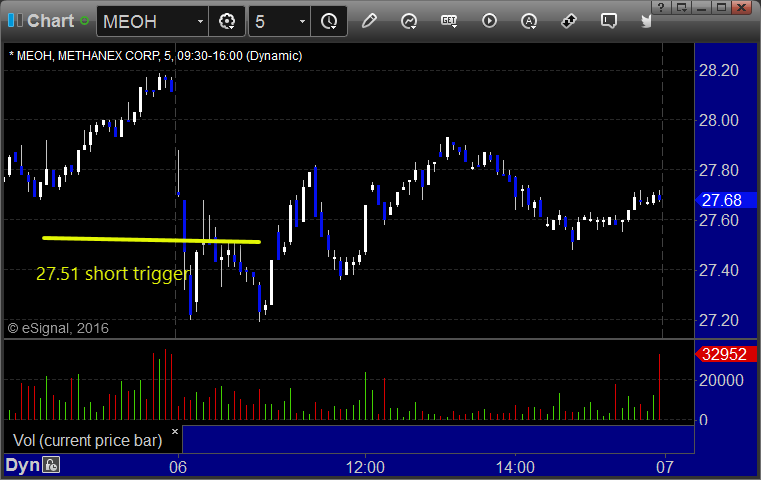
Task: Open the chart comment bubble icon
Action: (609, 21)
